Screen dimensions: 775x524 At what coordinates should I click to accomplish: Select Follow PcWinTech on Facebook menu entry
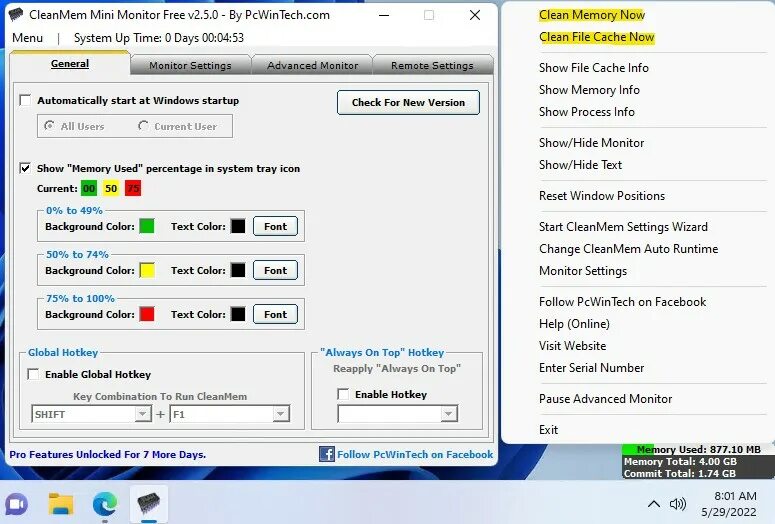click(622, 302)
